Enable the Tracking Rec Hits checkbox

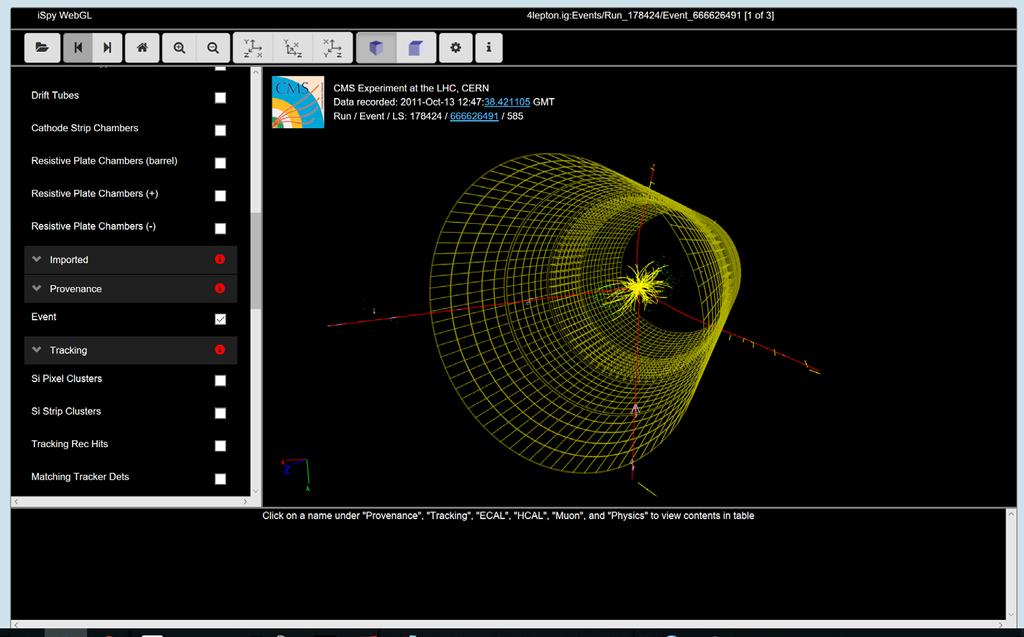(221, 446)
